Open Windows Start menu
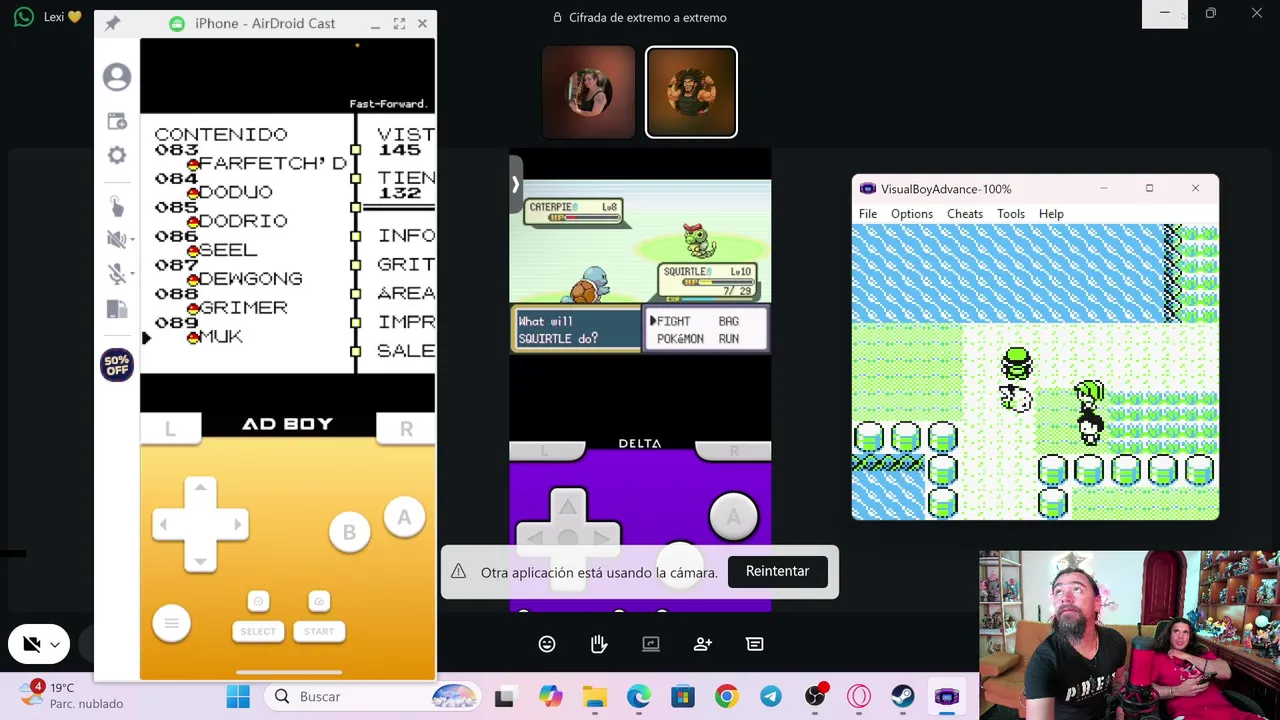This screenshot has height=720, width=1280. pyautogui.click(x=238, y=697)
